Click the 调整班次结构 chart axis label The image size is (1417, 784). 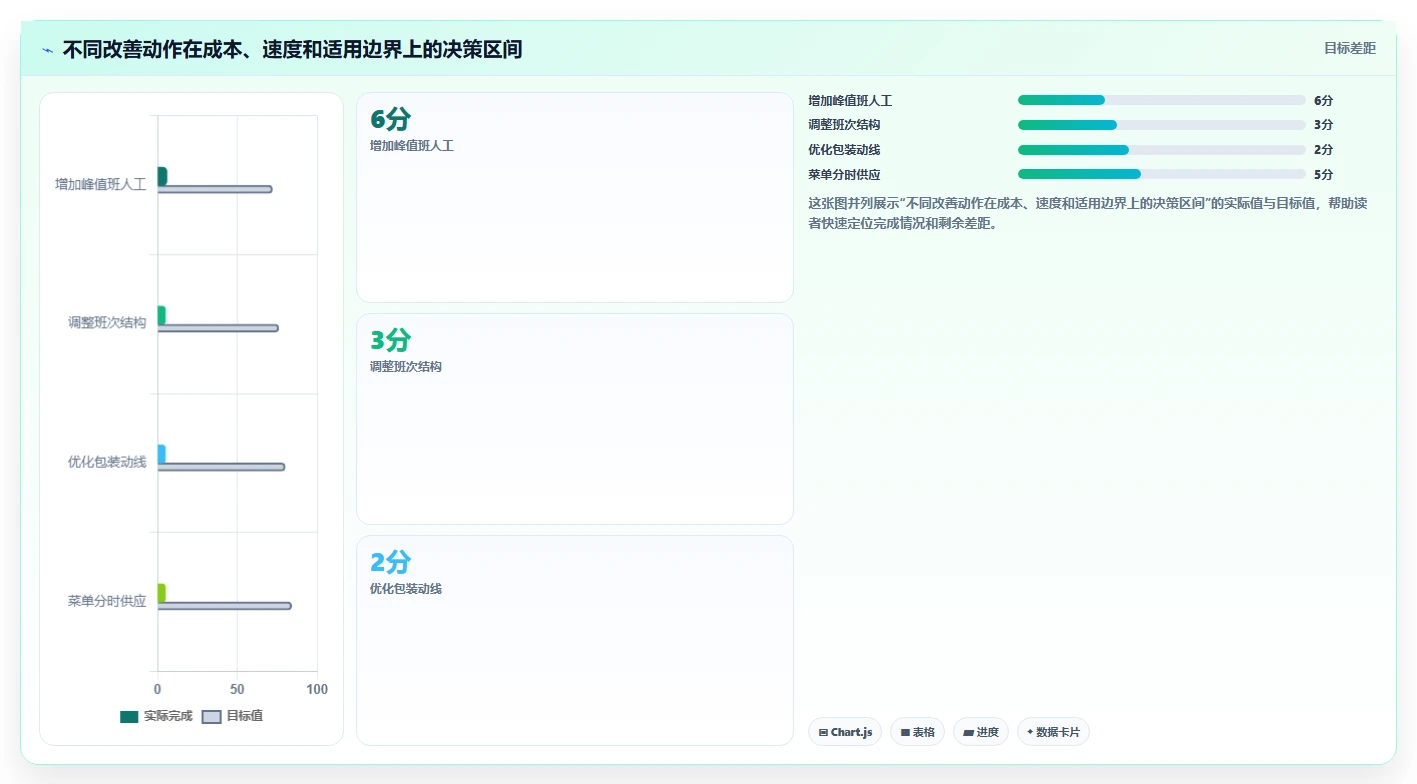tap(107, 323)
